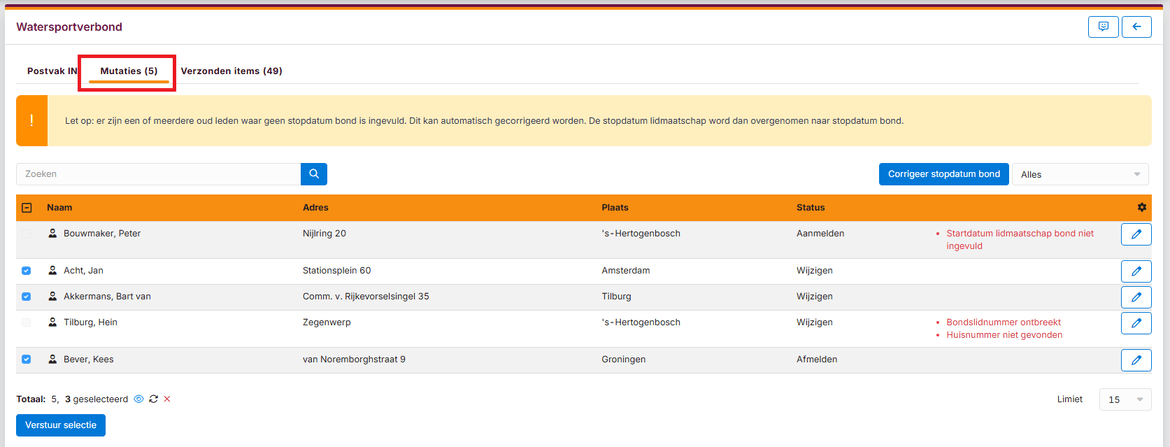Open the table settings gear icon
Viewport: 1170px width, 447px height.
point(1142,207)
